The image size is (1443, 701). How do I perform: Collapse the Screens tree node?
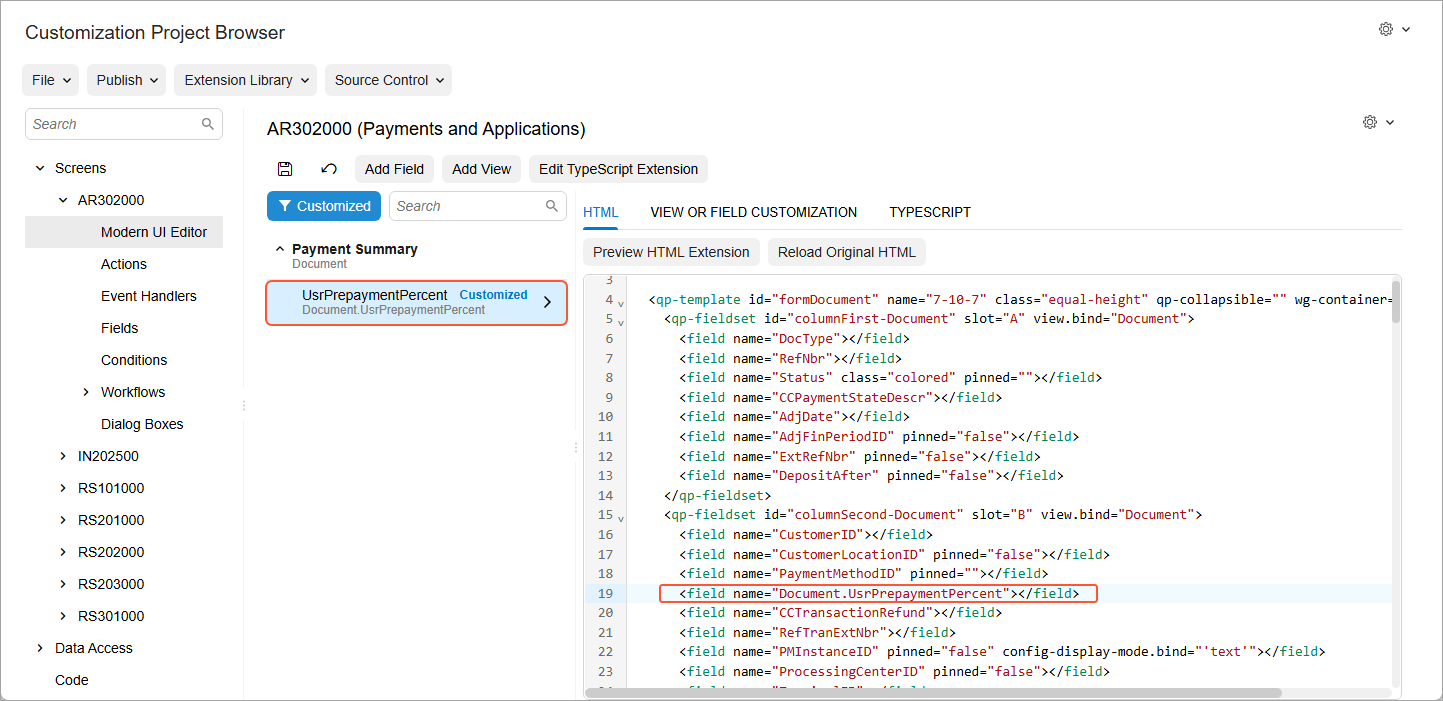click(x=40, y=168)
